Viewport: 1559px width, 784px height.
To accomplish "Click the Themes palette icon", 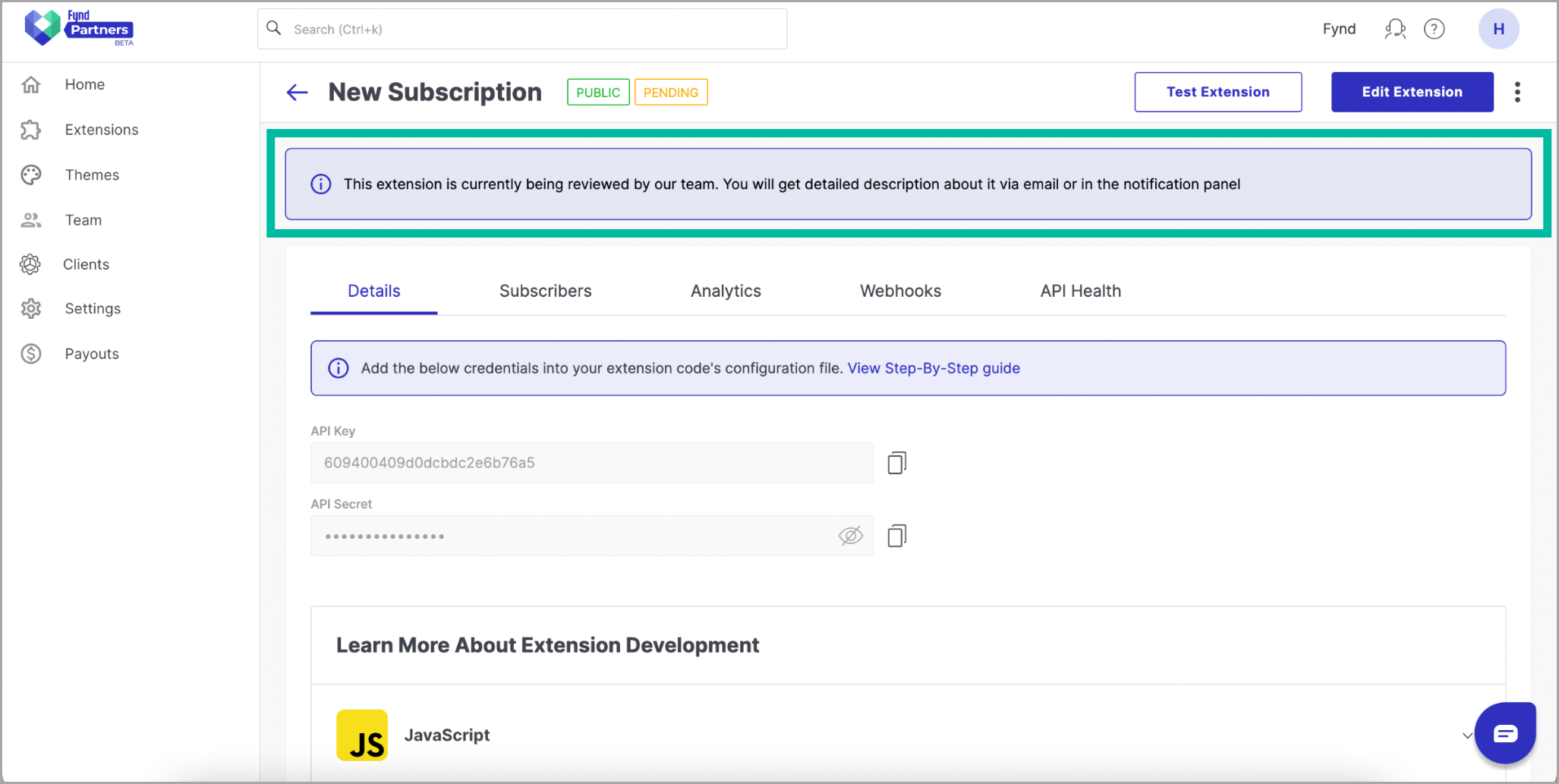I will [31, 175].
